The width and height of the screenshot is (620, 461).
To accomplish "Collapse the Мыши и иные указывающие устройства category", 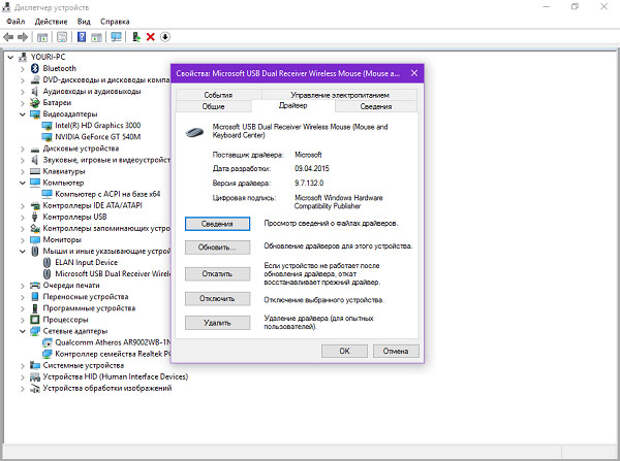I will 23,251.
